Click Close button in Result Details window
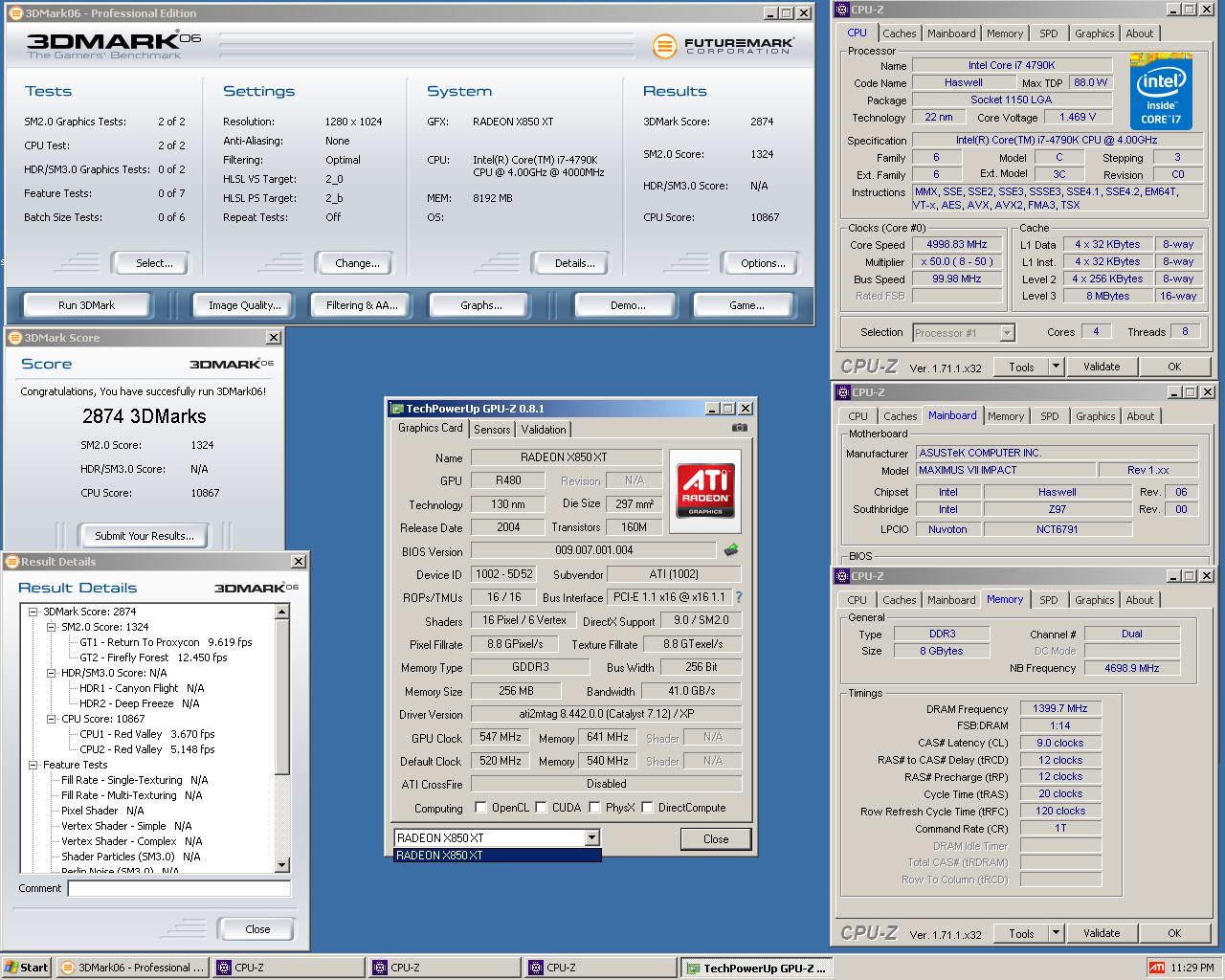Image resolution: width=1225 pixels, height=980 pixels. (257, 929)
